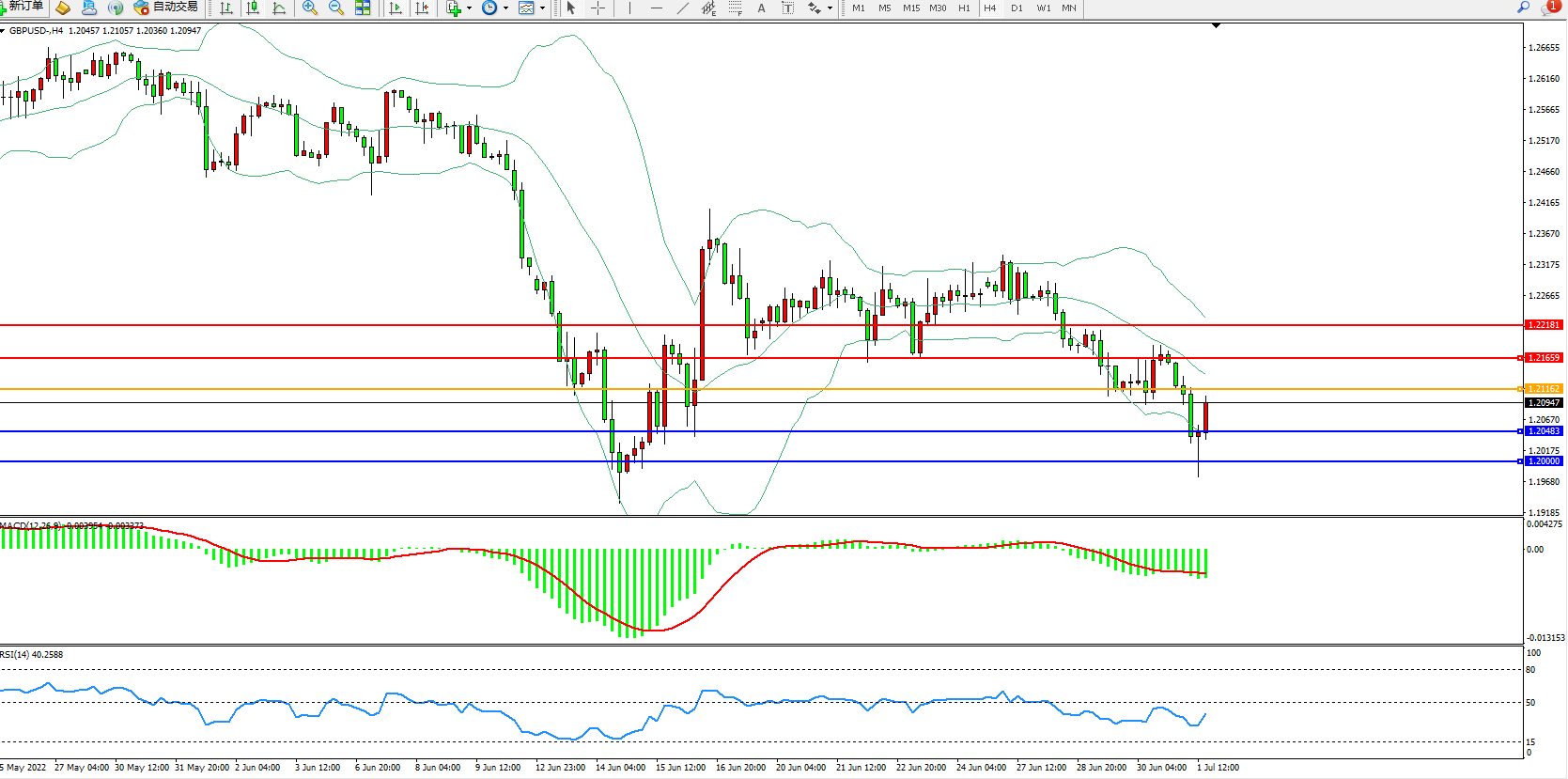
Task: Select the crosshair cursor tool
Action: (598, 8)
